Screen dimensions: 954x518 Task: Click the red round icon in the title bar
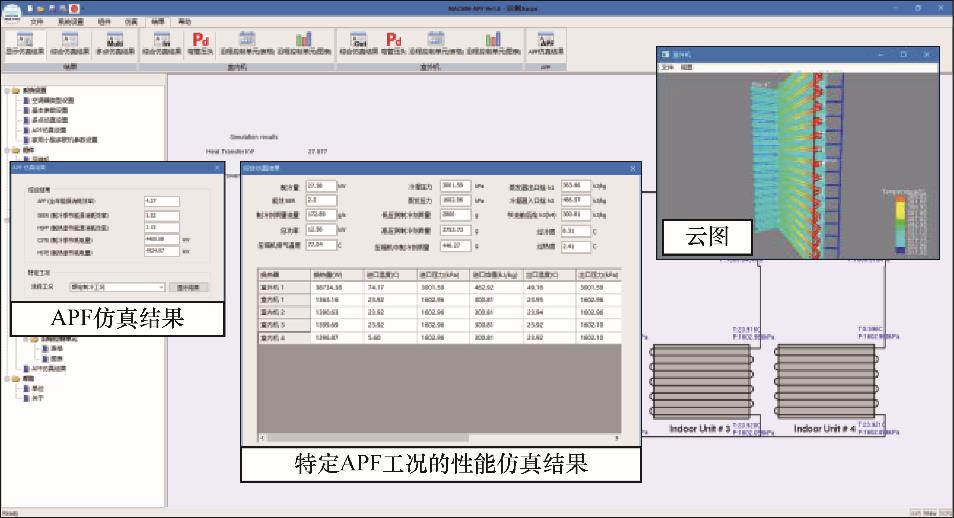pos(74,7)
